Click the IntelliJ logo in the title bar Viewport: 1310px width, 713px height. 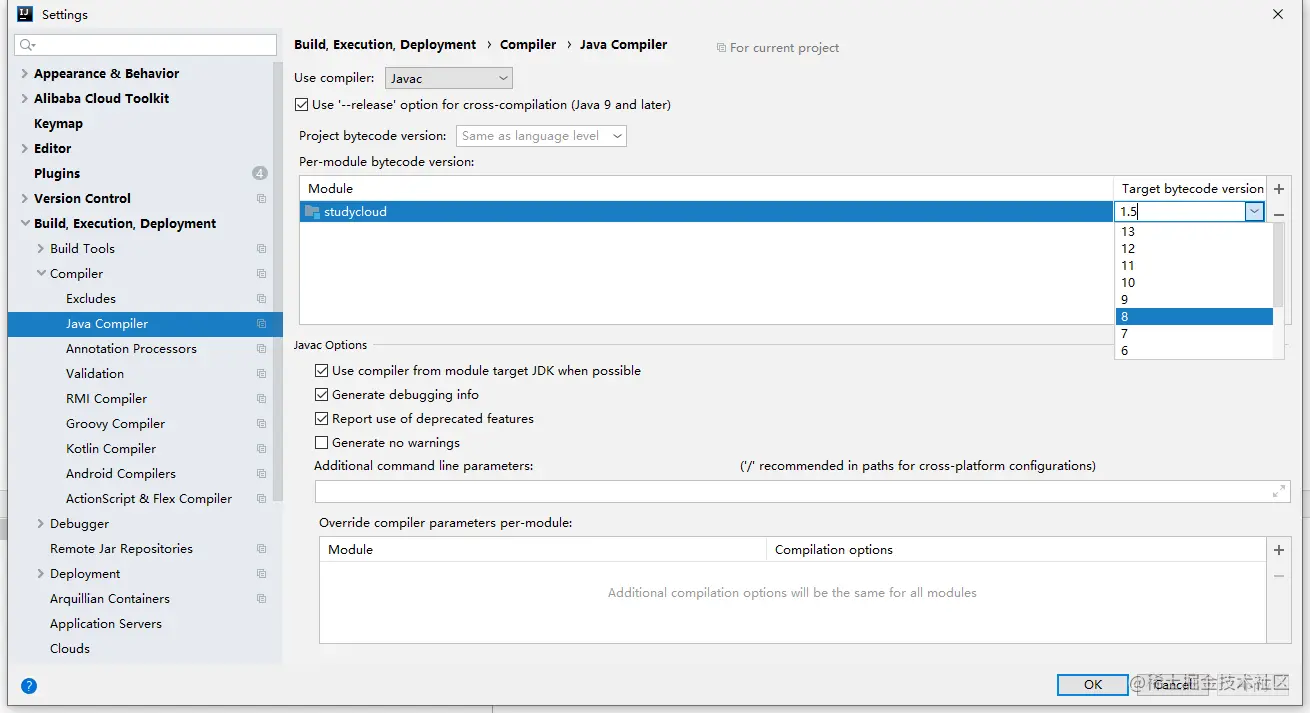click(x=25, y=14)
